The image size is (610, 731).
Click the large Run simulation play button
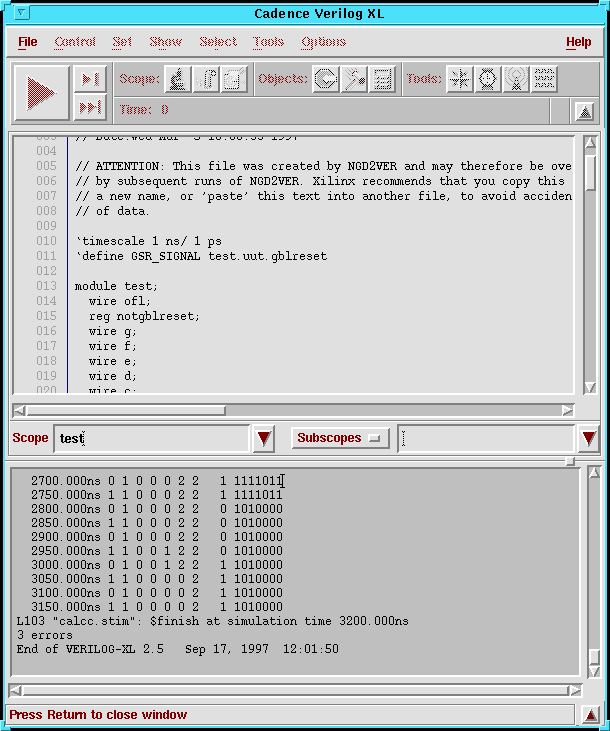coord(41,93)
